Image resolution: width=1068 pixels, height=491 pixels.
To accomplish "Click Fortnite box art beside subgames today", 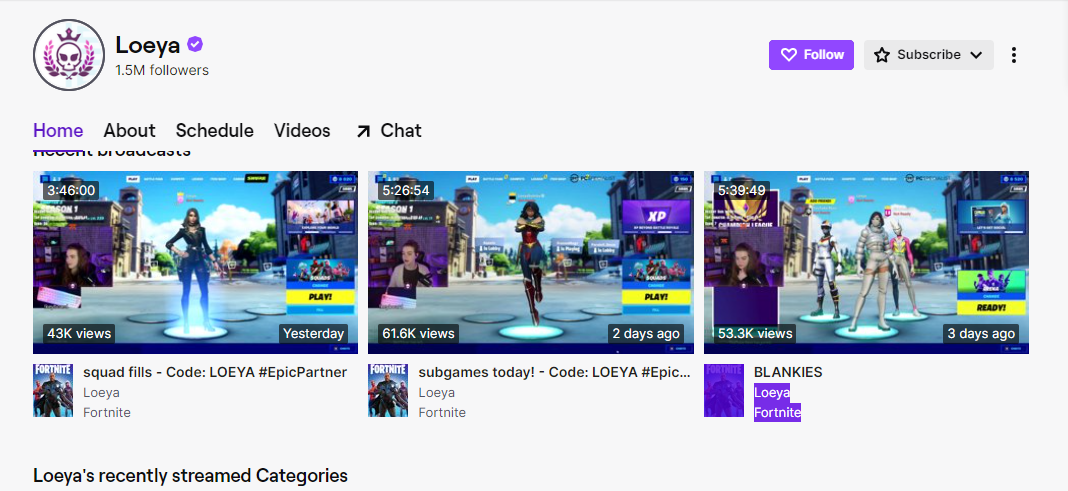I will (x=388, y=390).
